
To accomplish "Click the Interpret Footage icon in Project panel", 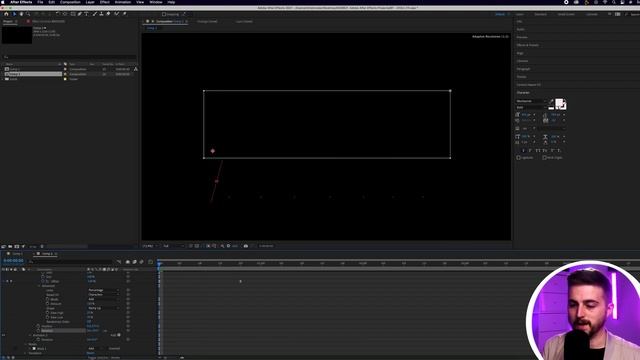I will 4,247.
